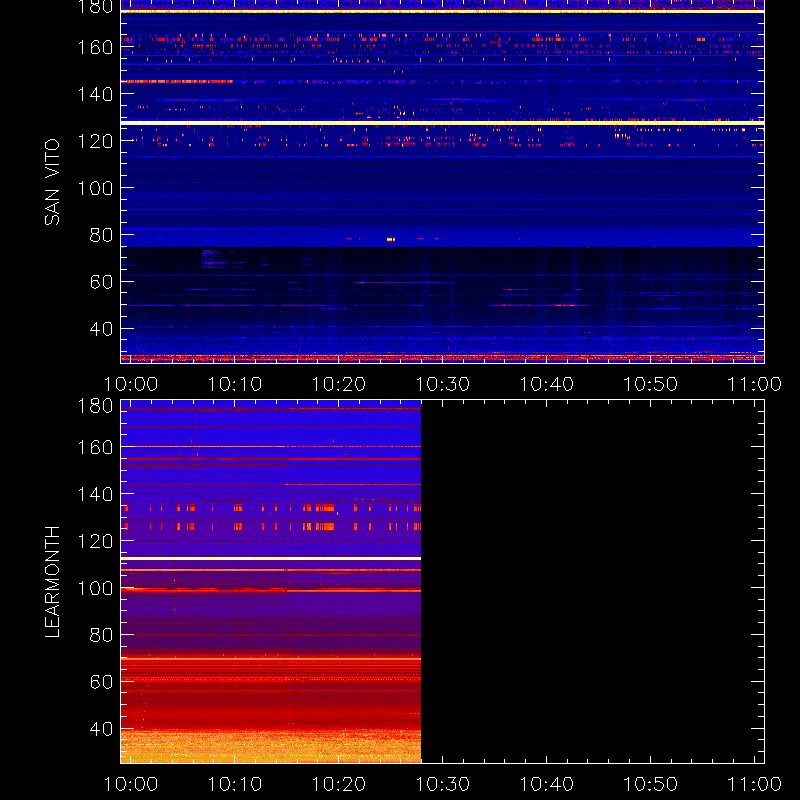Select the 120 frequency label on San Vito plot
The height and width of the screenshot is (800, 800).
(x=95, y=141)
